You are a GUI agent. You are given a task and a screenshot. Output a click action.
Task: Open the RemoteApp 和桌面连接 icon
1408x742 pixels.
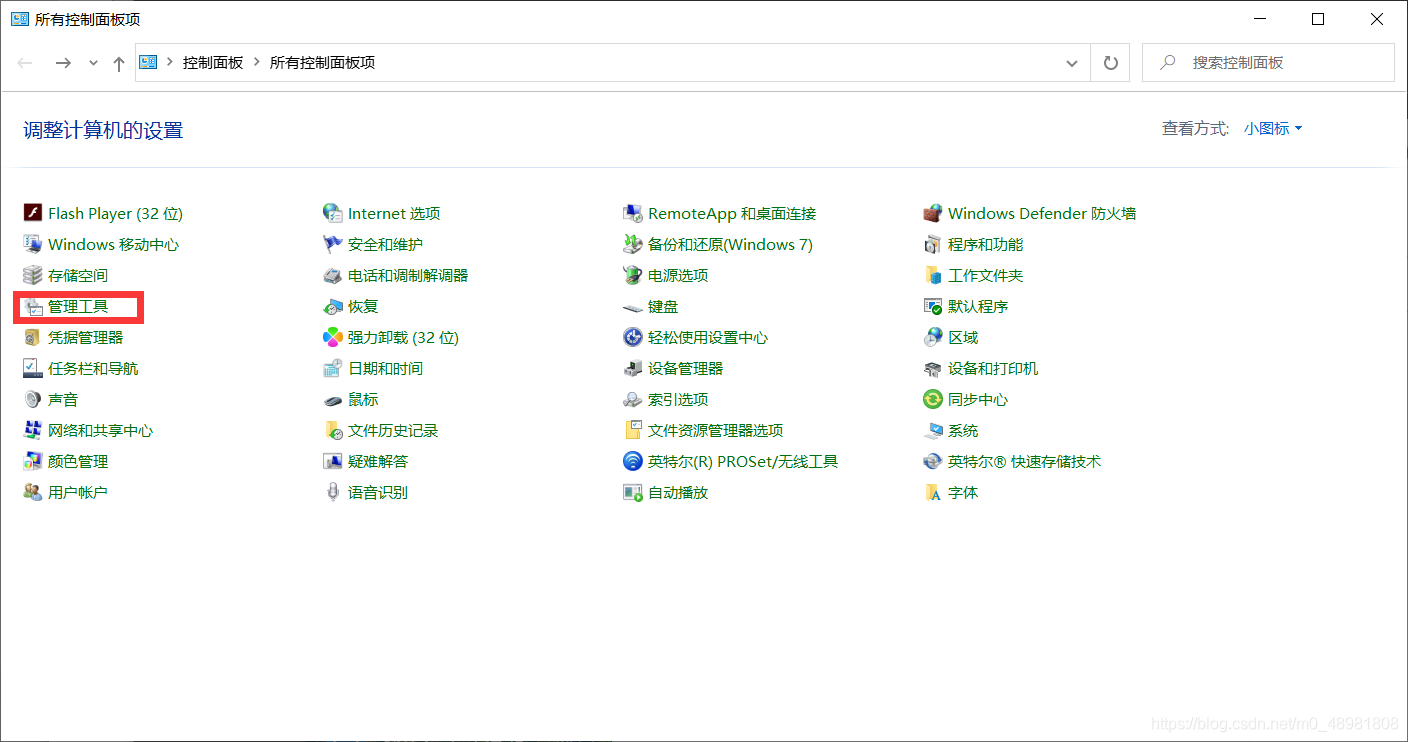(x=632, y=213)
